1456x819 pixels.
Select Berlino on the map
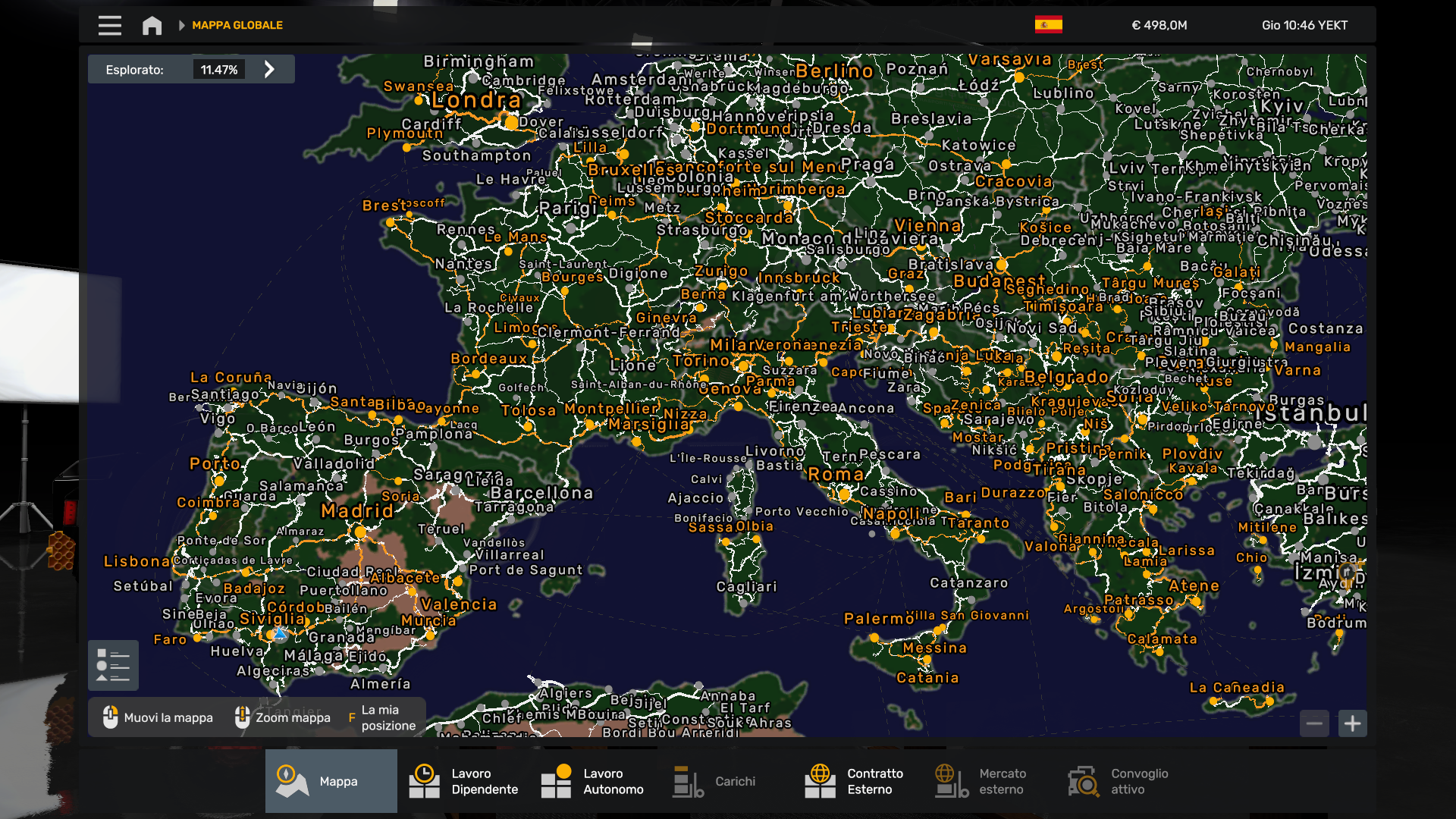point(834,71)
